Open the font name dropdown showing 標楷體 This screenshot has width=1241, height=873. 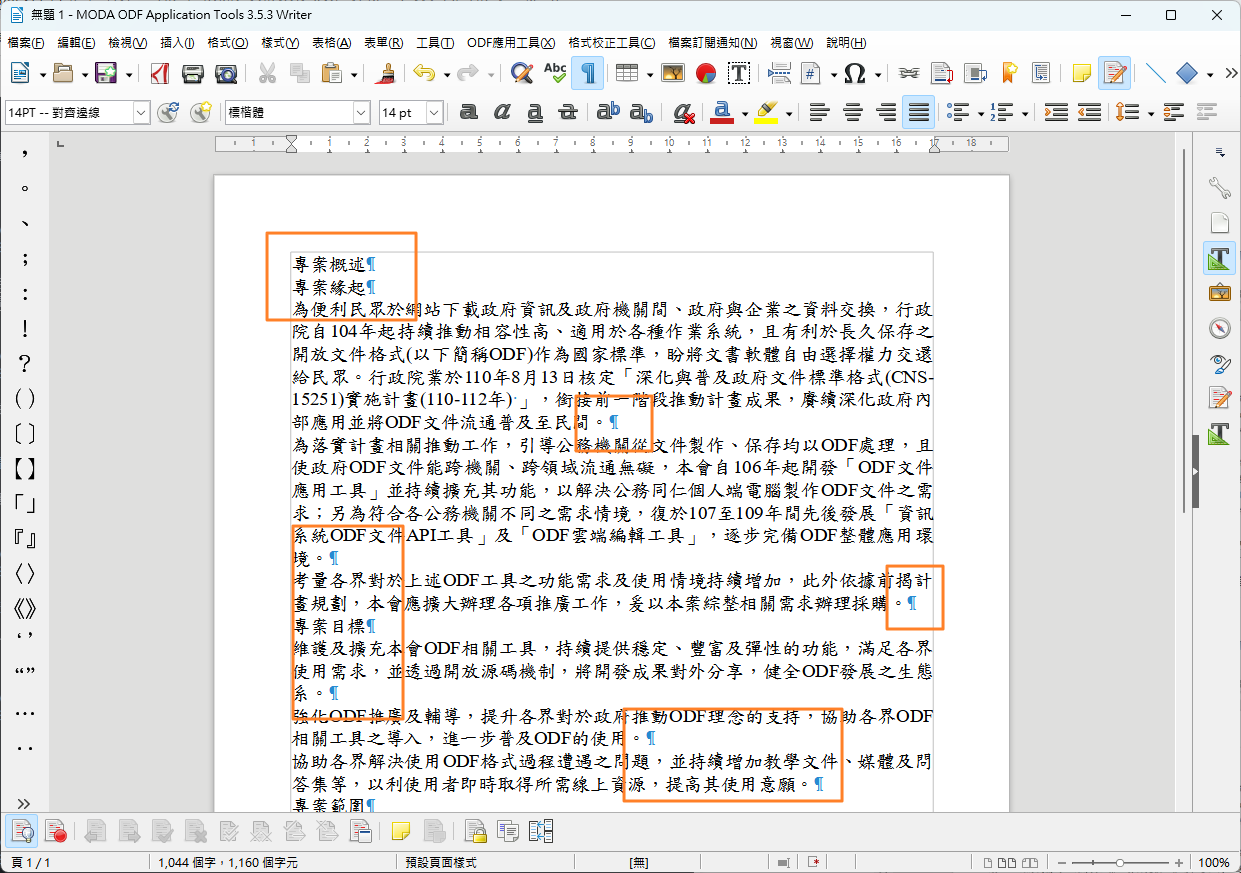click(x=361, y=113)
